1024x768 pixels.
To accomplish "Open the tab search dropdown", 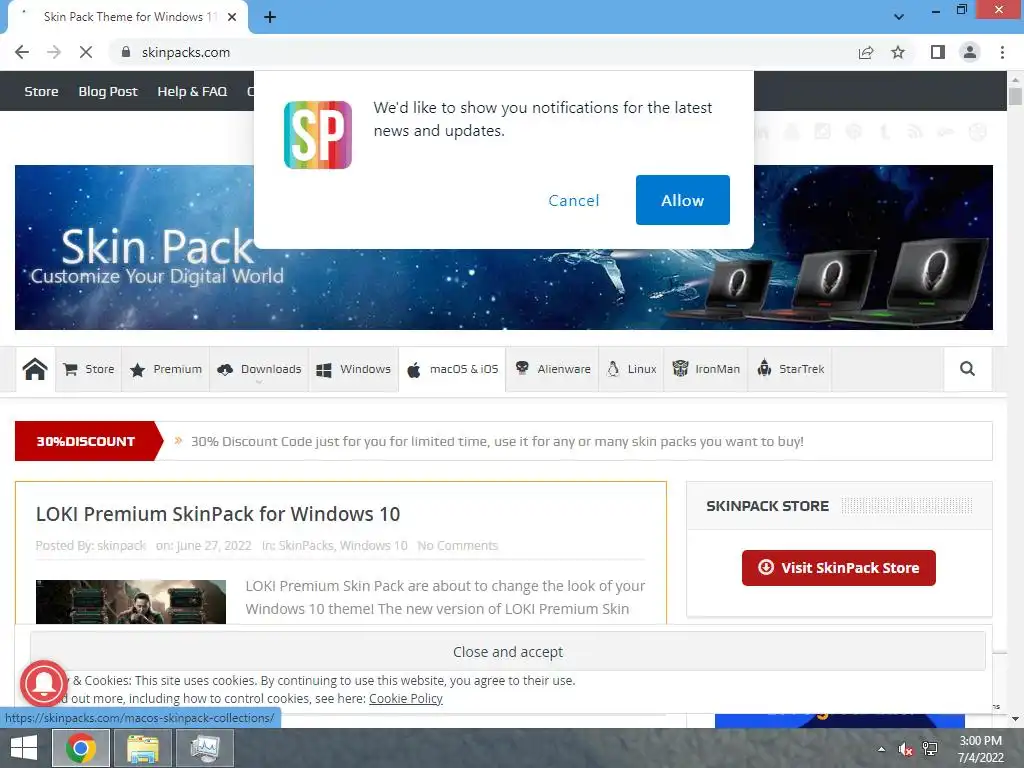I will pyautogui.click(x=899, y=17).
